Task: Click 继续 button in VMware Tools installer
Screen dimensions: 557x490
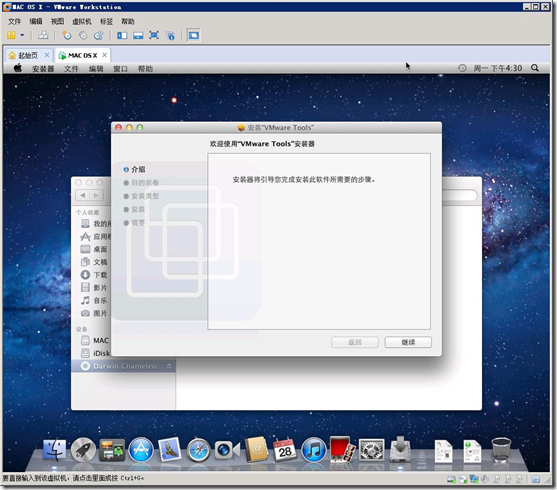Action: pos(408,342)
